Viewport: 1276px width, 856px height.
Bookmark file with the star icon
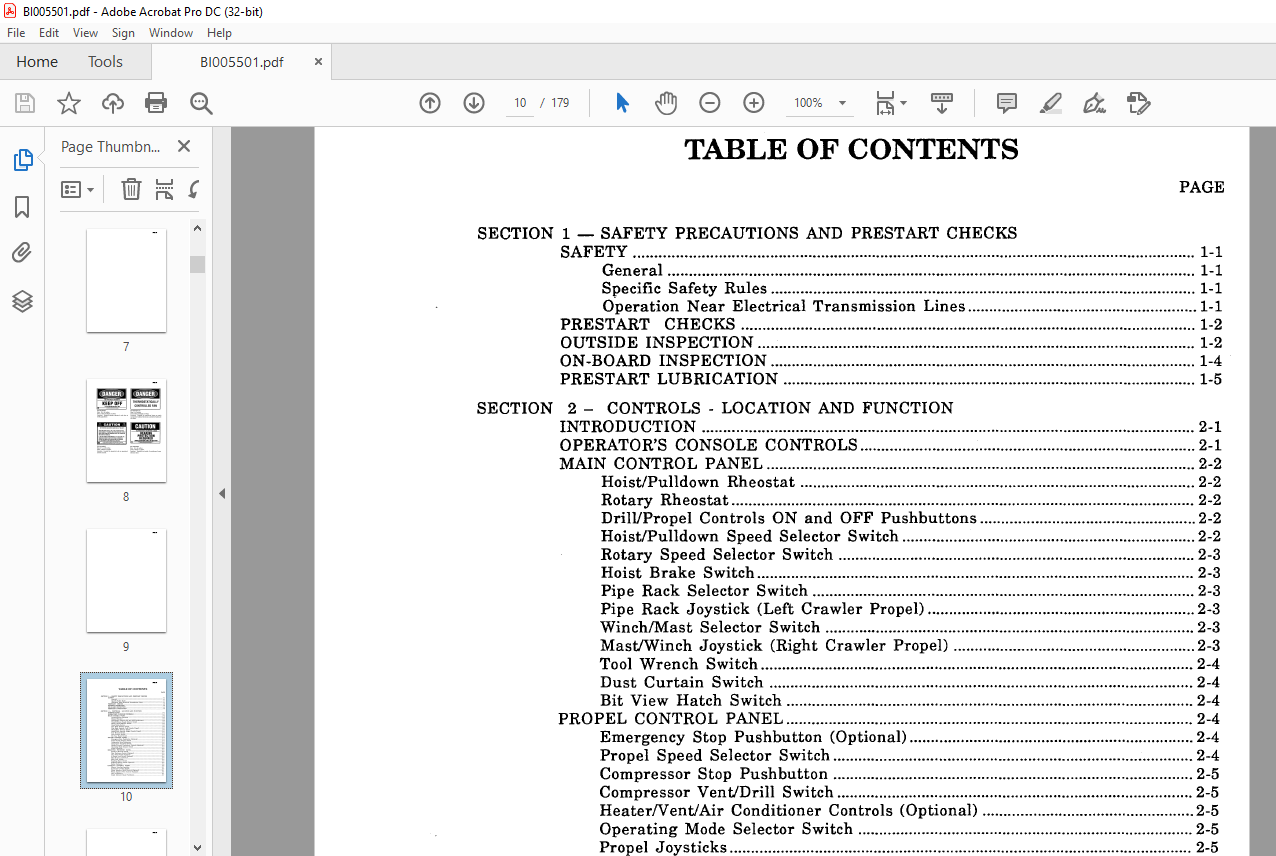coord(69,103)
